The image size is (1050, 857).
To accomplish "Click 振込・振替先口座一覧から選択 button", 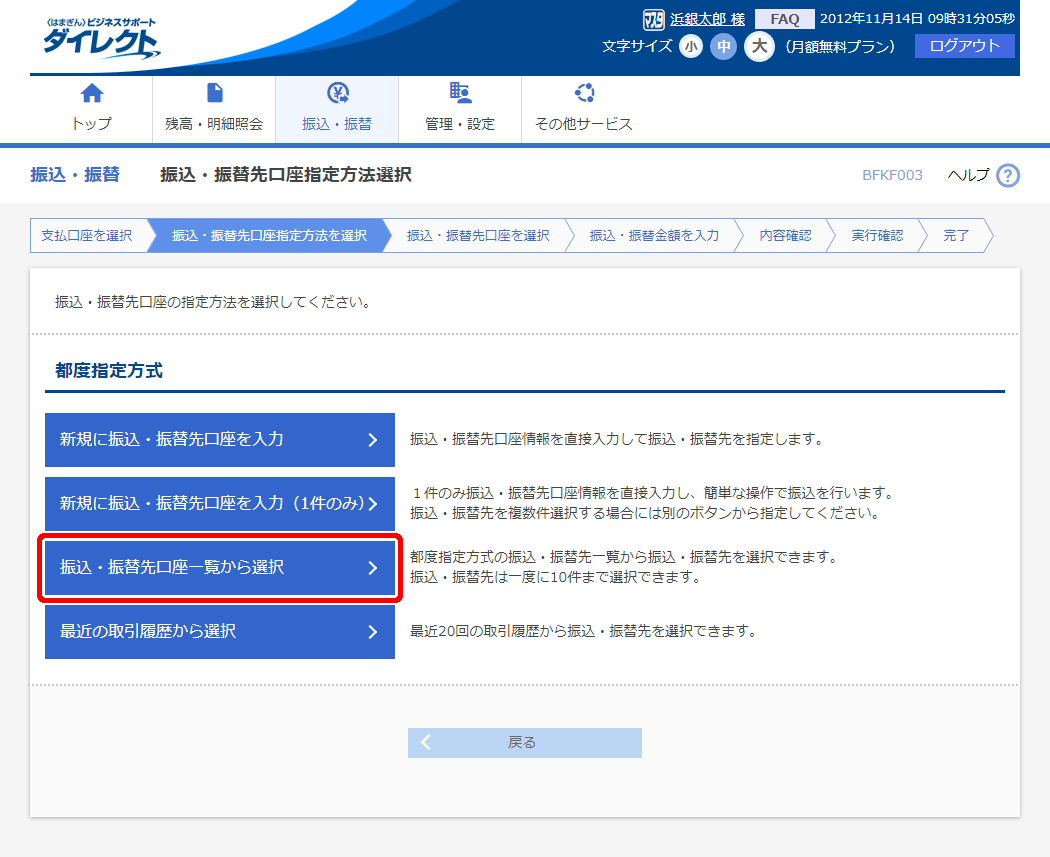I will point(220,568).
